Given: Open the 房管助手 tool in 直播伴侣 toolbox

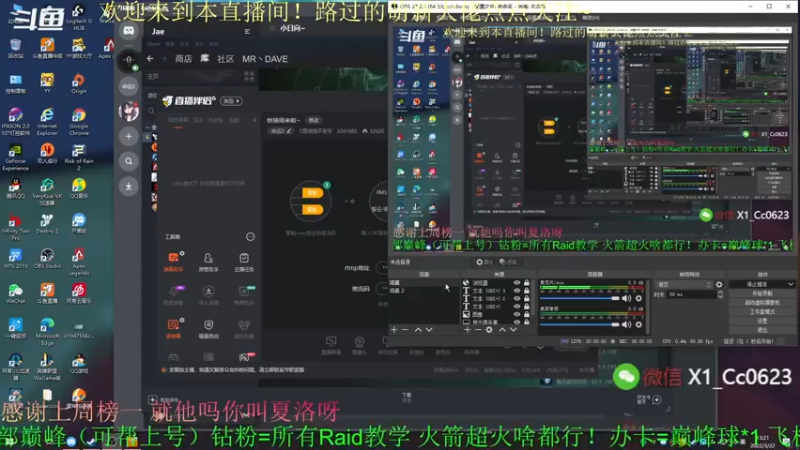Looking at the screenshot, I should pos(208,261).
